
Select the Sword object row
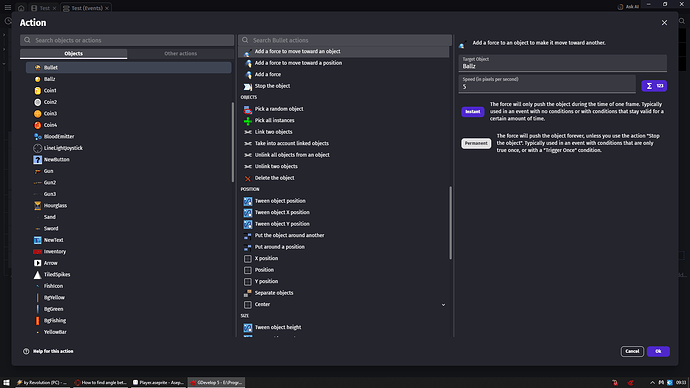128,229
